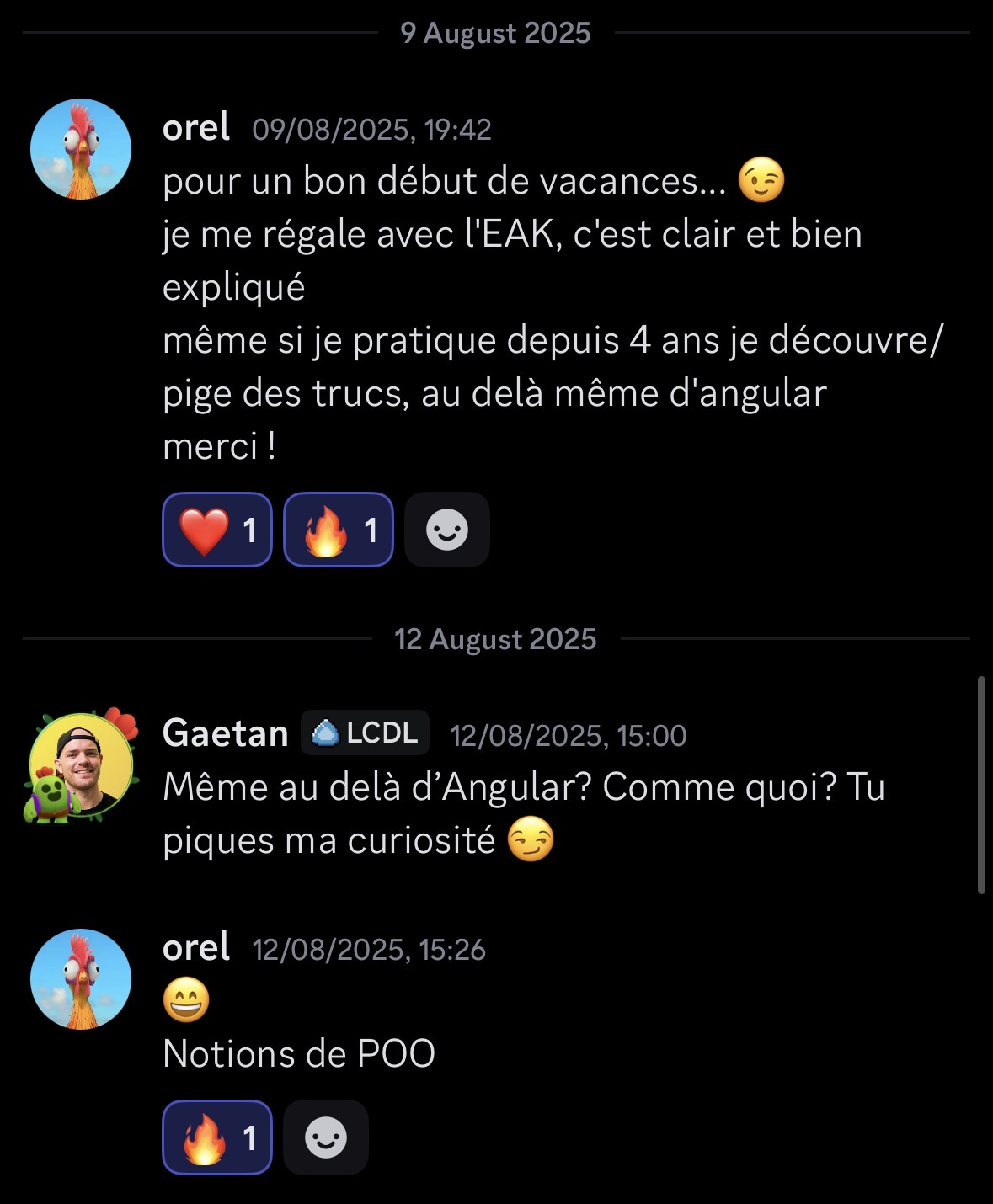Click the timestamp '12/08/2025, 15:00'
993x1204 pixels.
(568, 734)
